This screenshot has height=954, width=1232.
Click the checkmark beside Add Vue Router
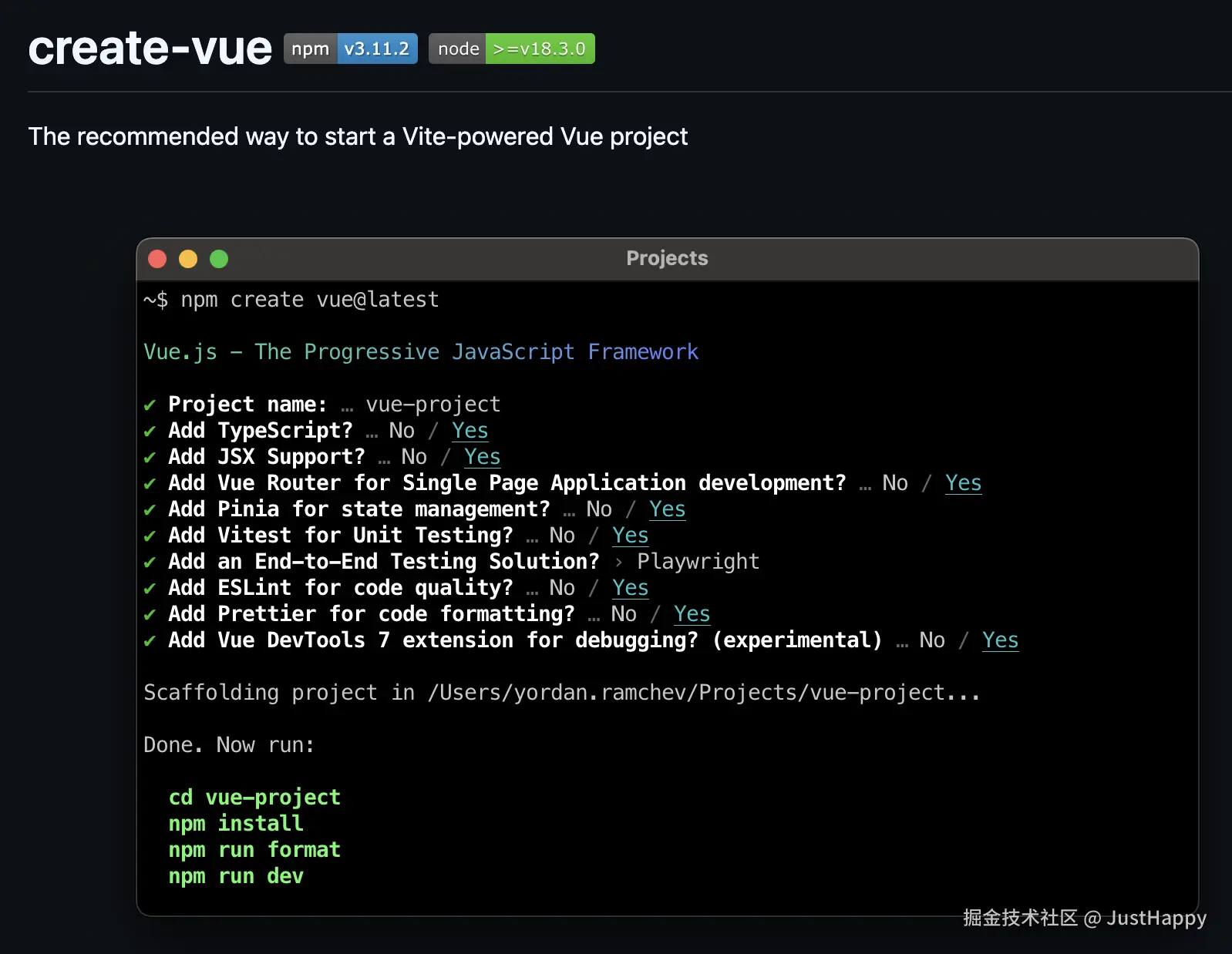click(150, 483)
